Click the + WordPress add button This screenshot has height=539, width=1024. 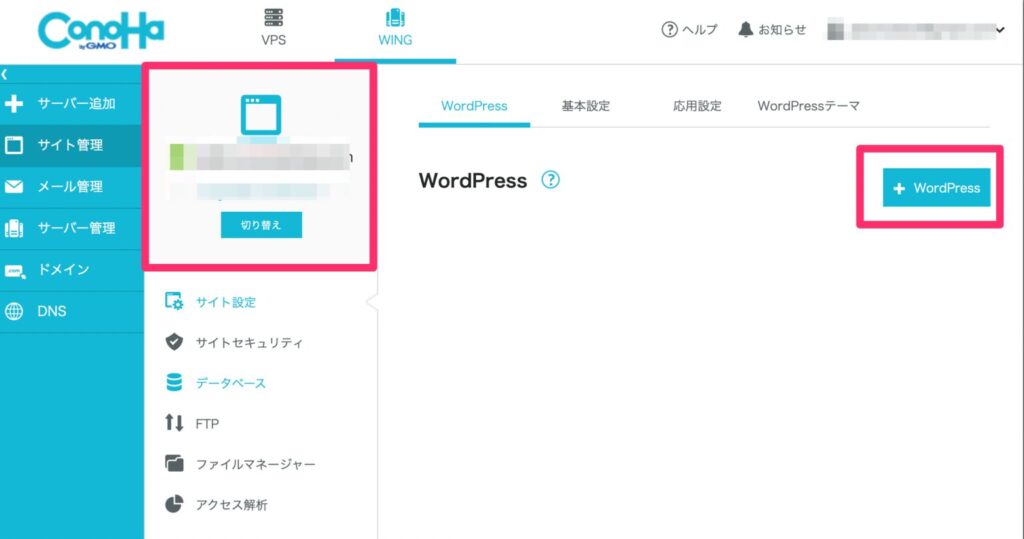[936, 188]
